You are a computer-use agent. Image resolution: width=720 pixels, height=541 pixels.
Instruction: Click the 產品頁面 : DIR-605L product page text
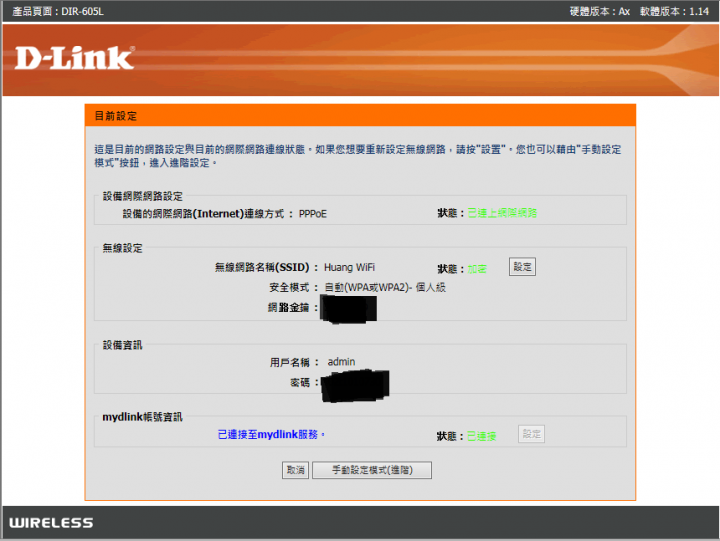58,11
